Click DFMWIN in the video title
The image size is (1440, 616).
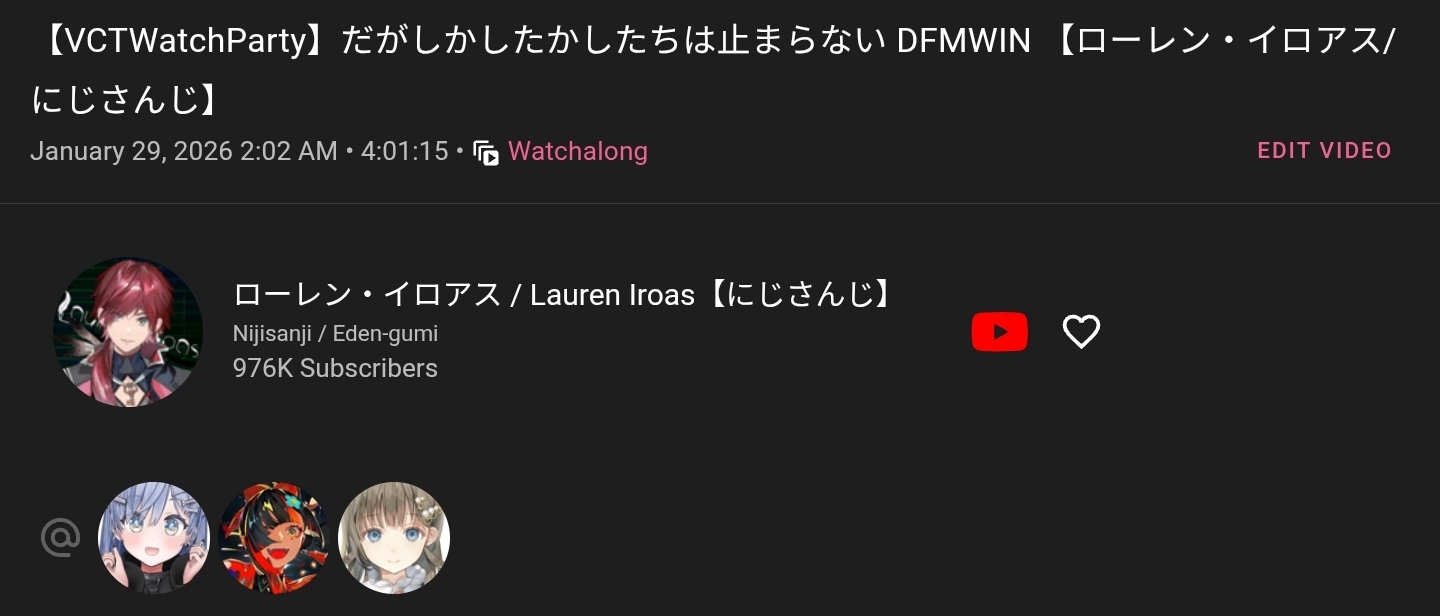[963, 42]
